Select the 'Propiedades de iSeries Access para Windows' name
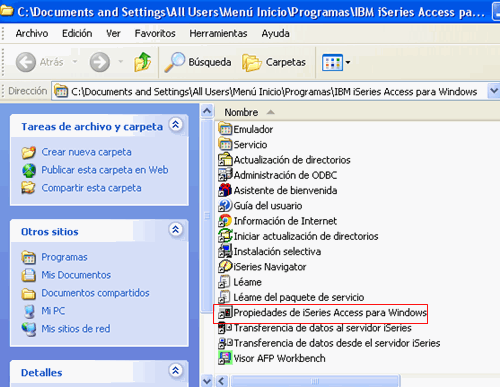The height and width of the screenshot is (387, 500). tap(330, 313)
